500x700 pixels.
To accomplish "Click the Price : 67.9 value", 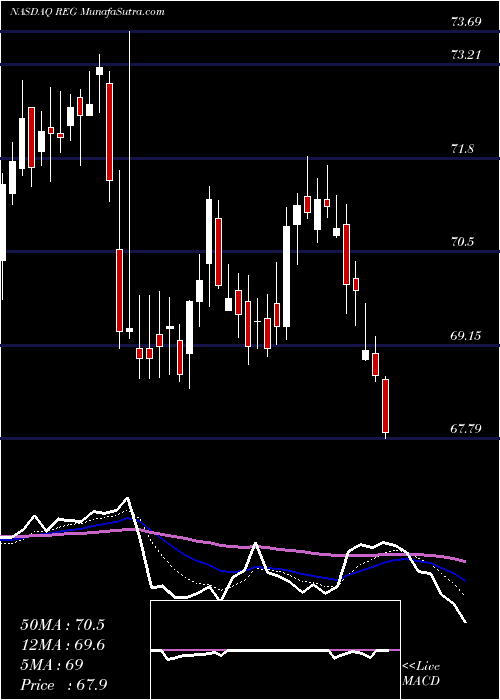I will (x=63, y=685).
